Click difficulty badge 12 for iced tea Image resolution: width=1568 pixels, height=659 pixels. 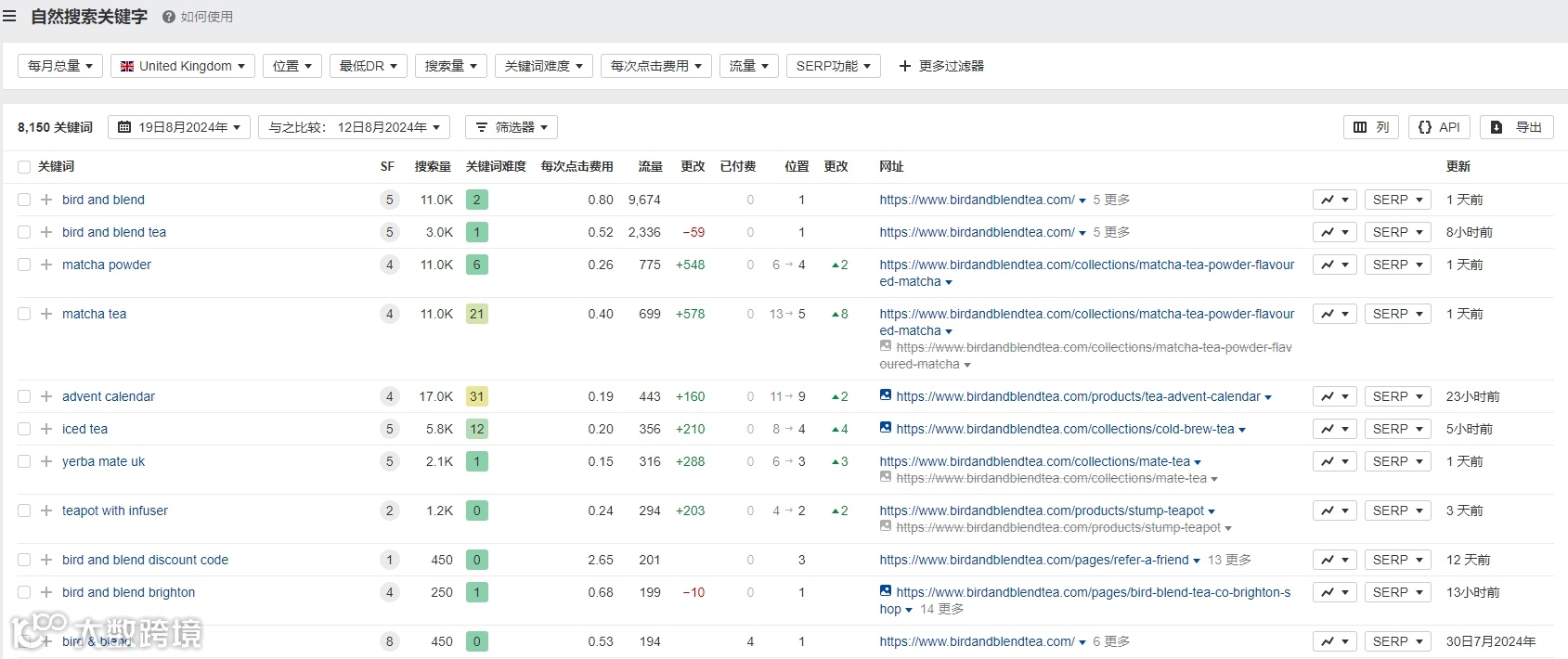(477, 429)
